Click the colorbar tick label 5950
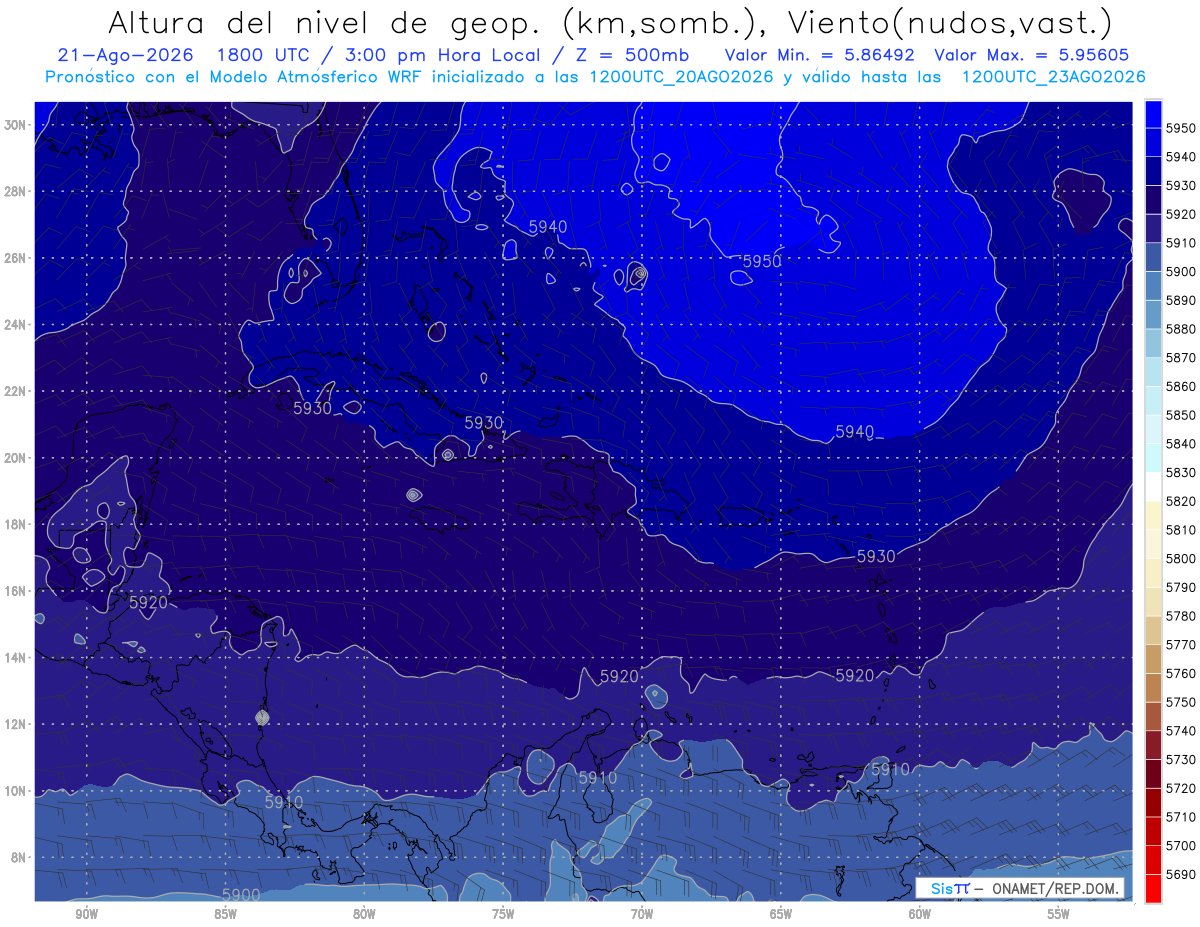Screen dimensions: 1200x927 click(x=1180, y=128)
